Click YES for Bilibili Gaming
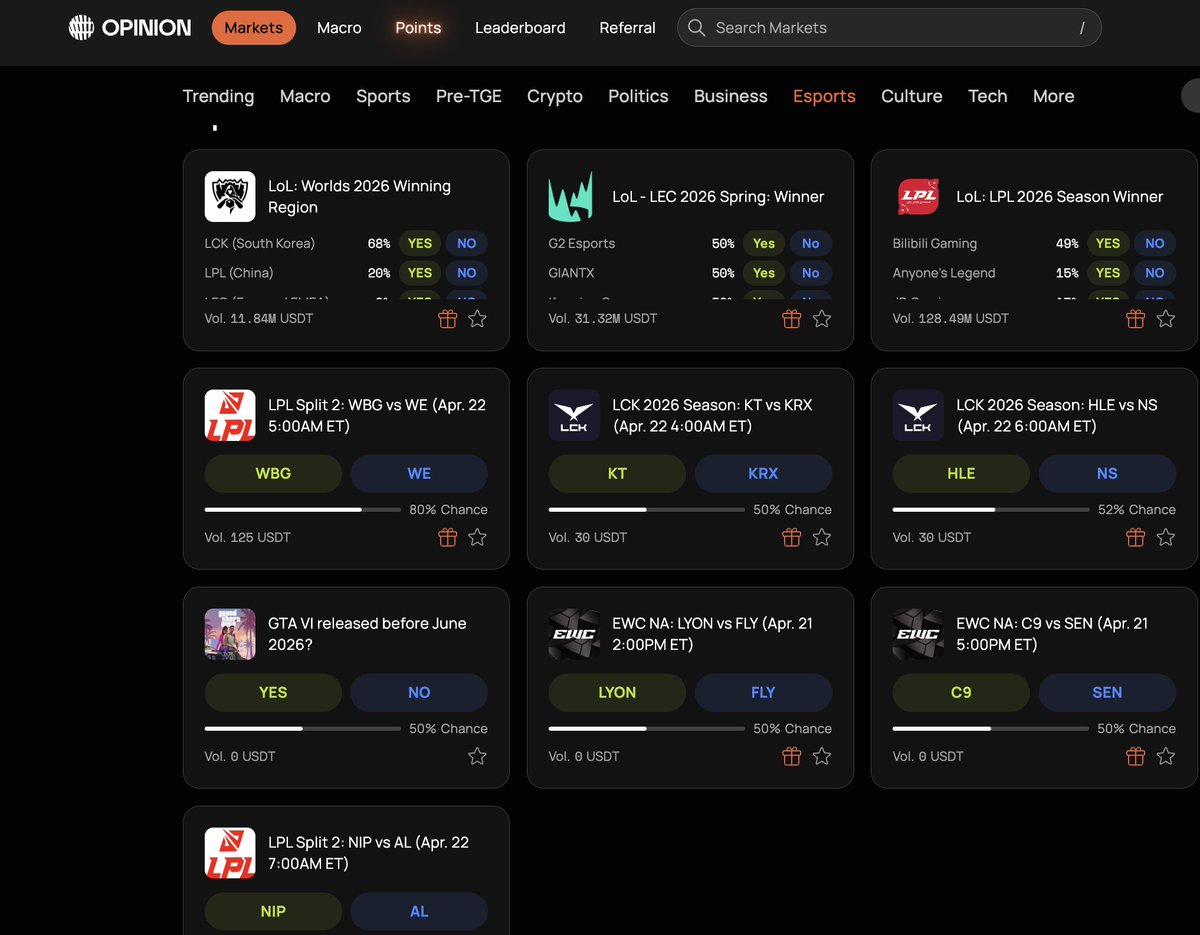Image resolution: width=1200 pixels, height=935 pixels. (x=1108, y=243)
